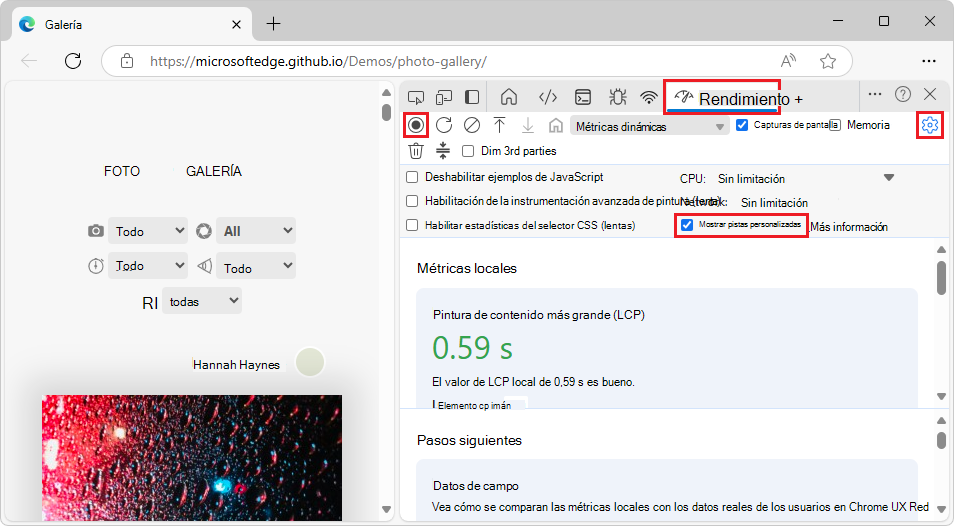The image size is (954, 526).
Task: Check Habilitar estadísticas del selector CSS
Action: (x=412, y=225)
